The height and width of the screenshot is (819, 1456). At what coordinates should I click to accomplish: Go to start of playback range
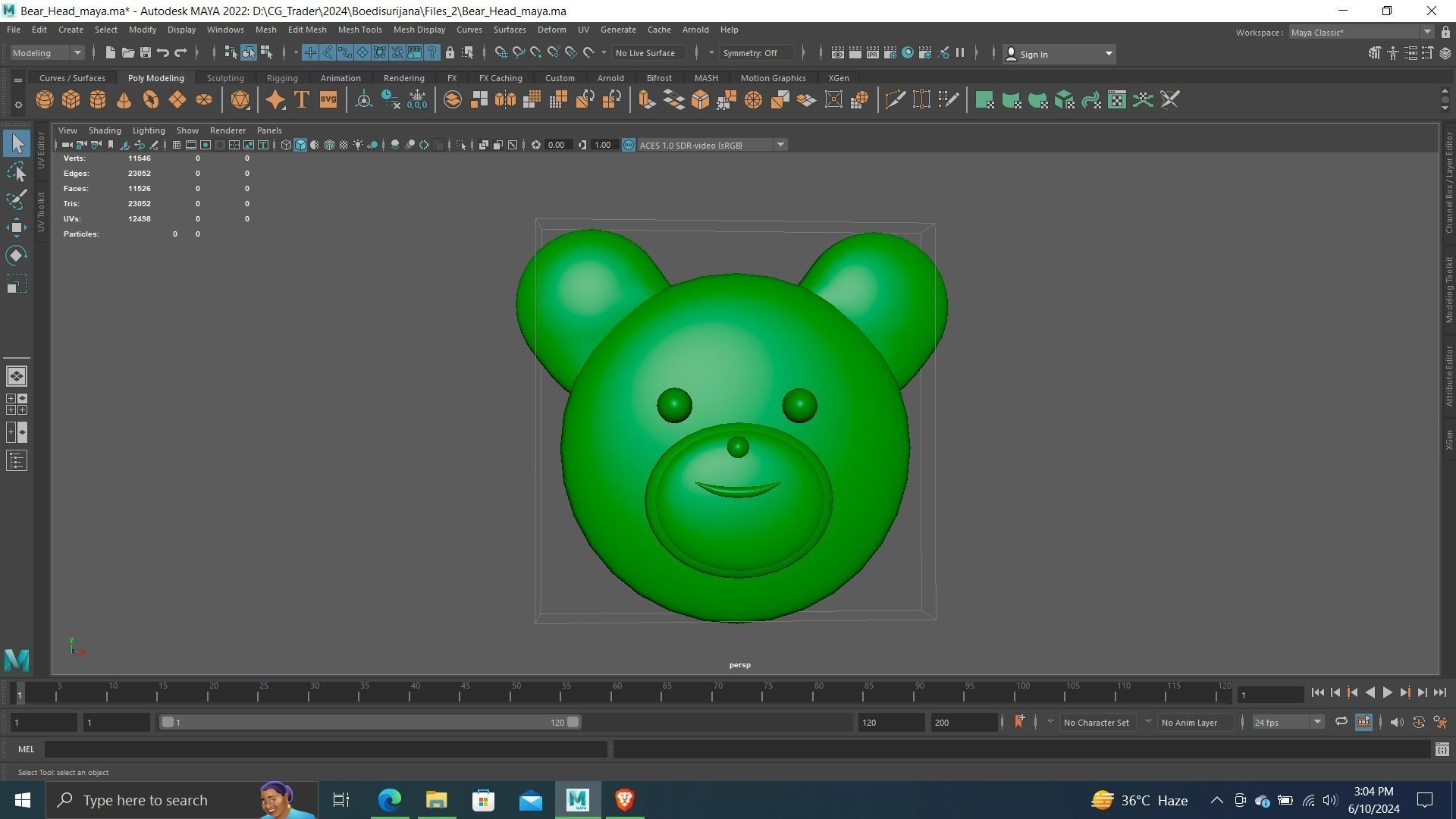pyautogui.click(x=1317, y=692)
